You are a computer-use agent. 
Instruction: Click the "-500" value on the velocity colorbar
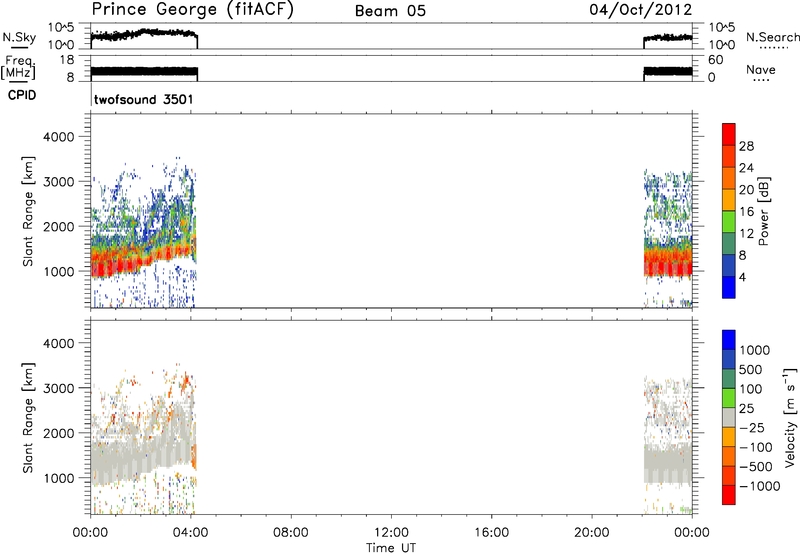756,466
